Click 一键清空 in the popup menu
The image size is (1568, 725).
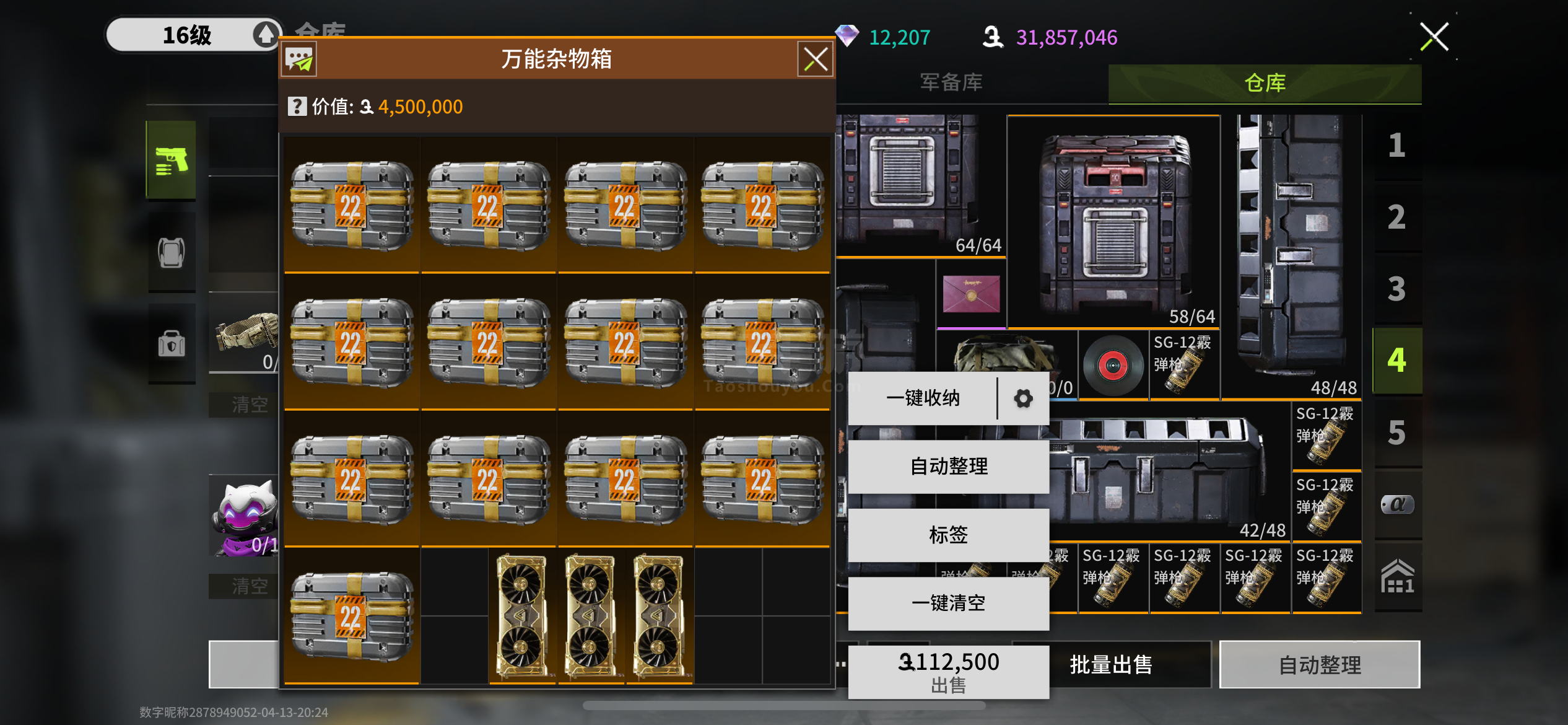pyautogui.click(x=948, y=603)
